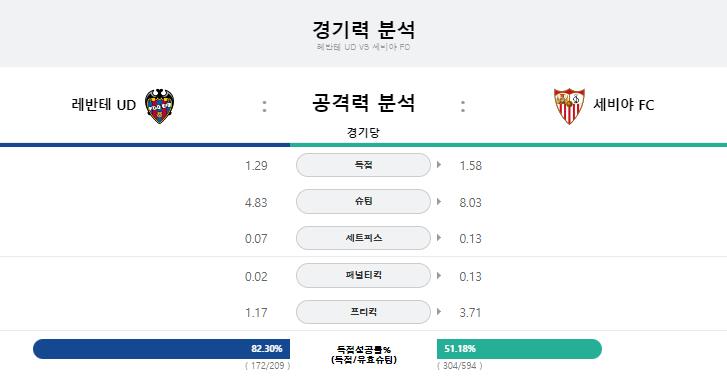Select the 프리킥 stat button
727x378 pixels.
(x=364, y=312)
